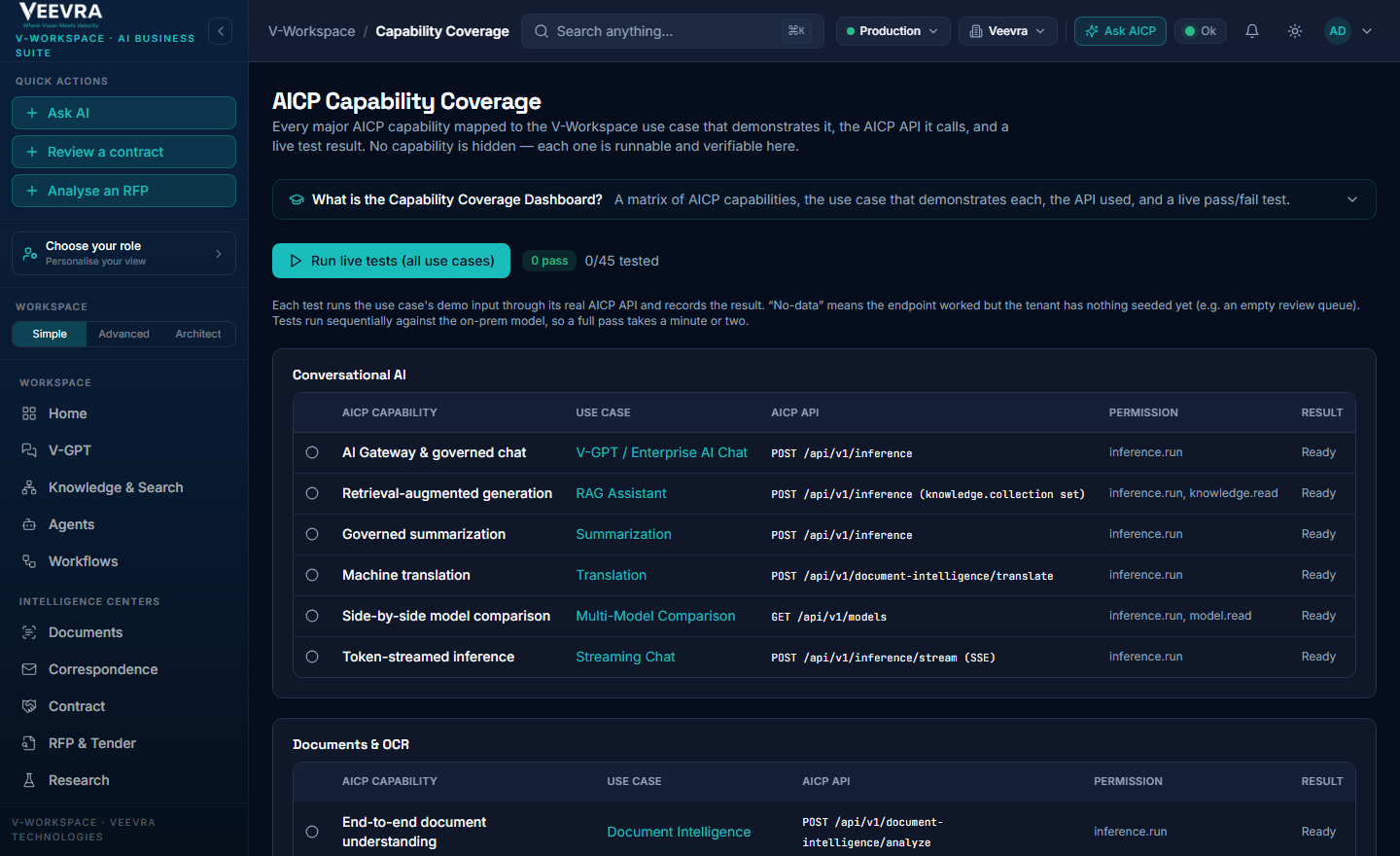This screenshot has width=1400, height=856.
Task: Click the search magnifier icon
Action: coord(542,31)
